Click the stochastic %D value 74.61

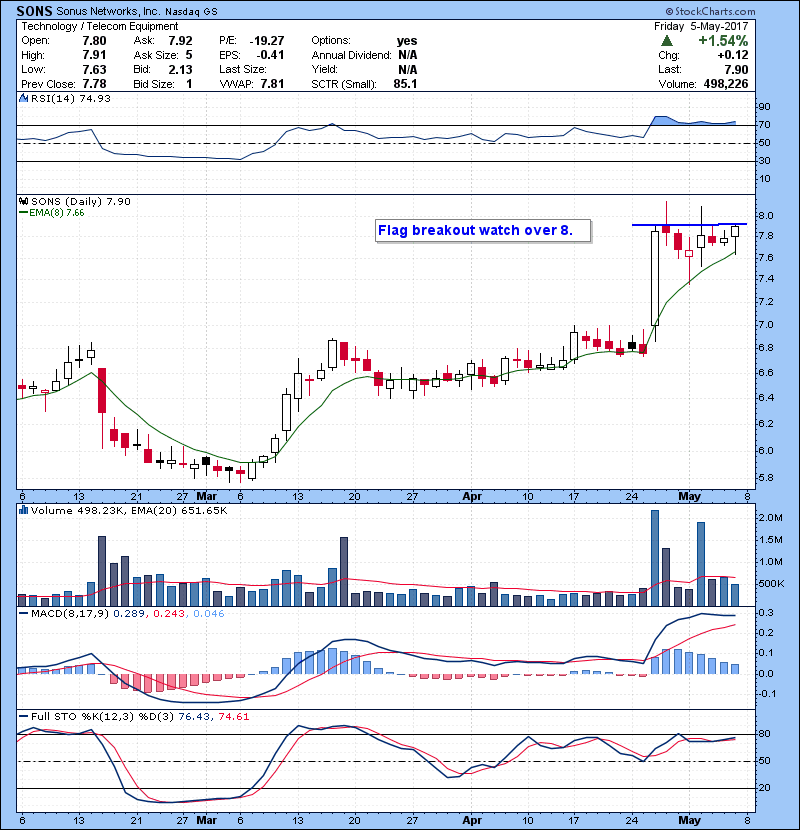(233, 717)
